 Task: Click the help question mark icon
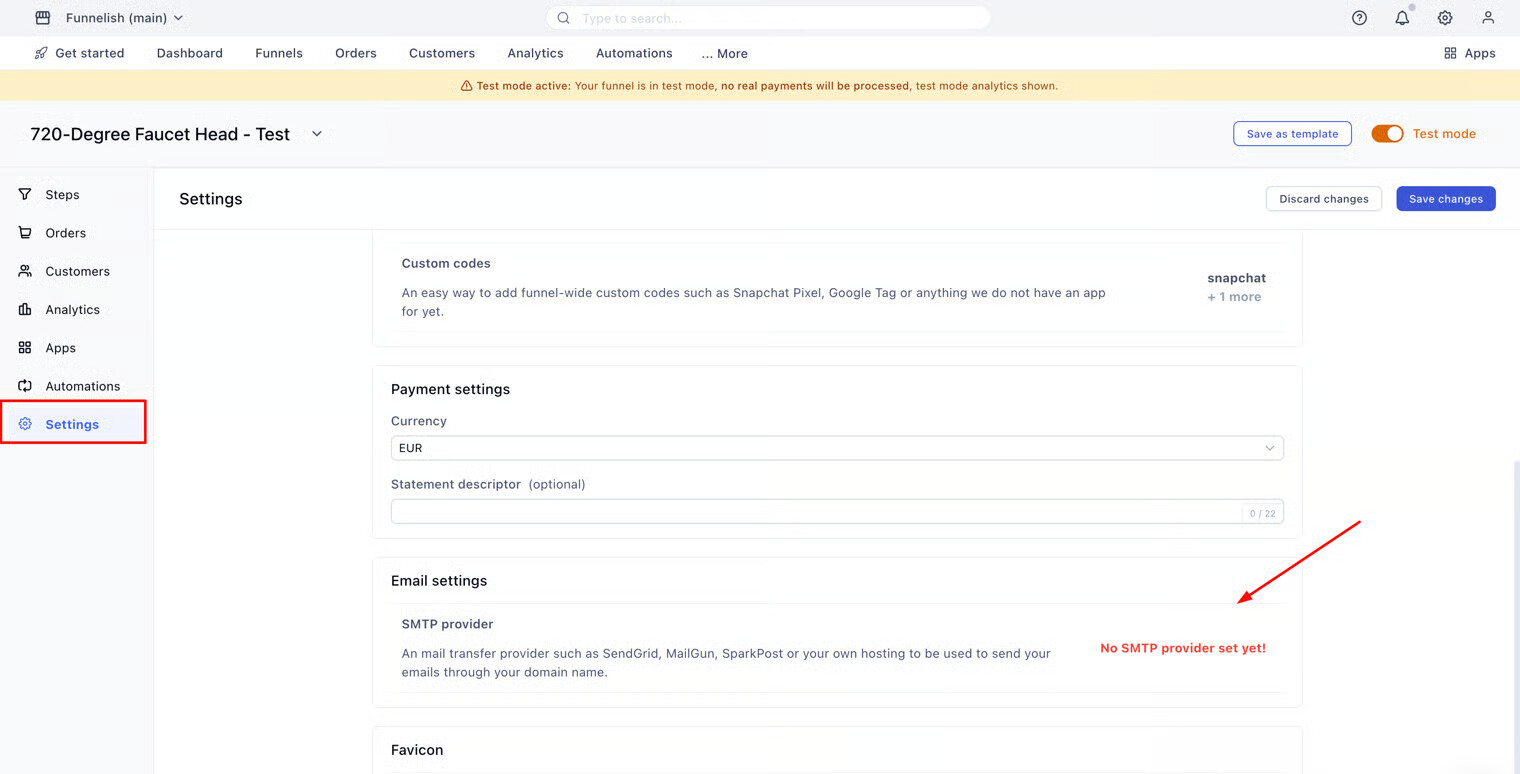[x=1359, y=18]
